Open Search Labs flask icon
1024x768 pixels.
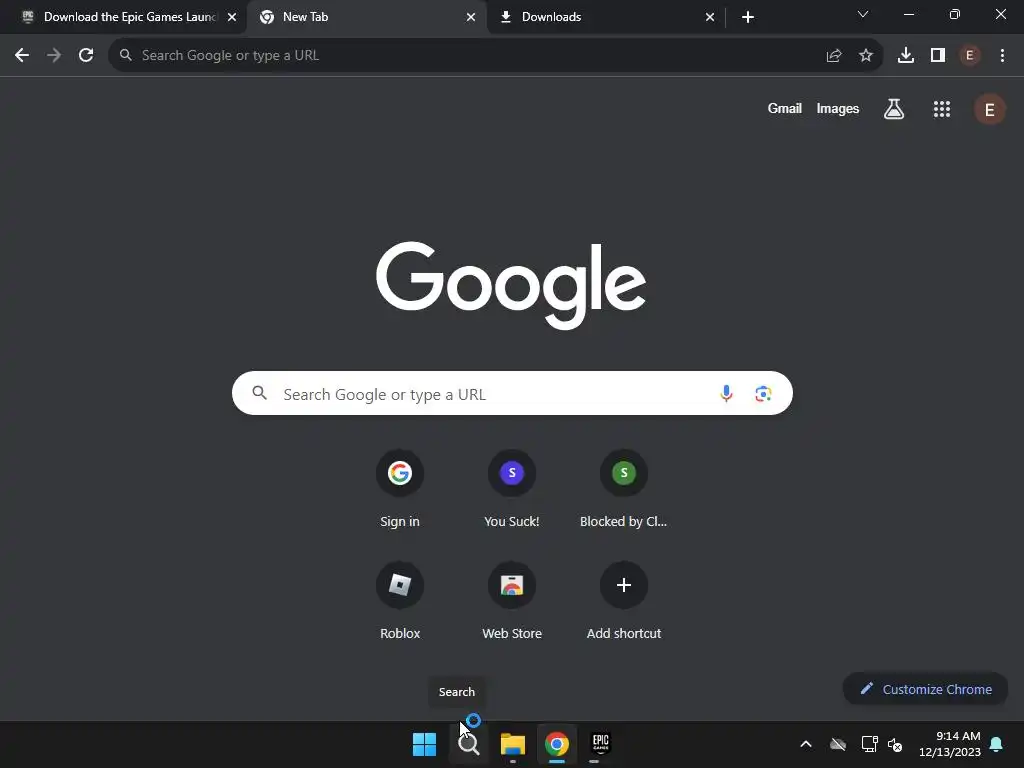pyautogui.click(x=894, y=109)
